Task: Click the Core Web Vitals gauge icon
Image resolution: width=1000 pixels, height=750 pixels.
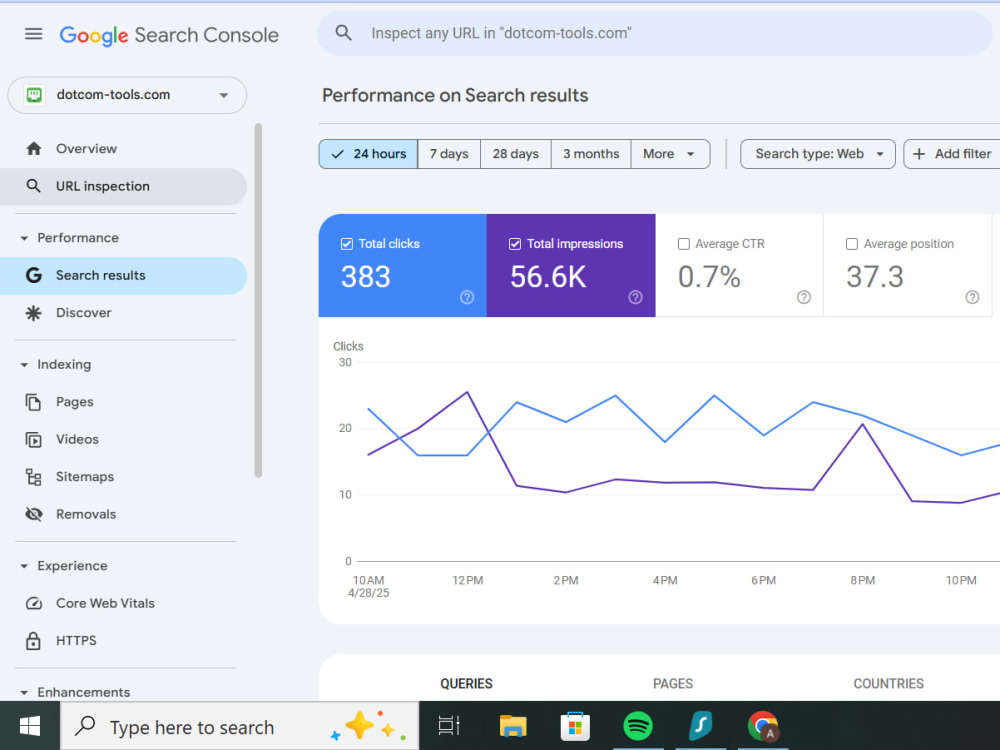Action: point(34,603)
